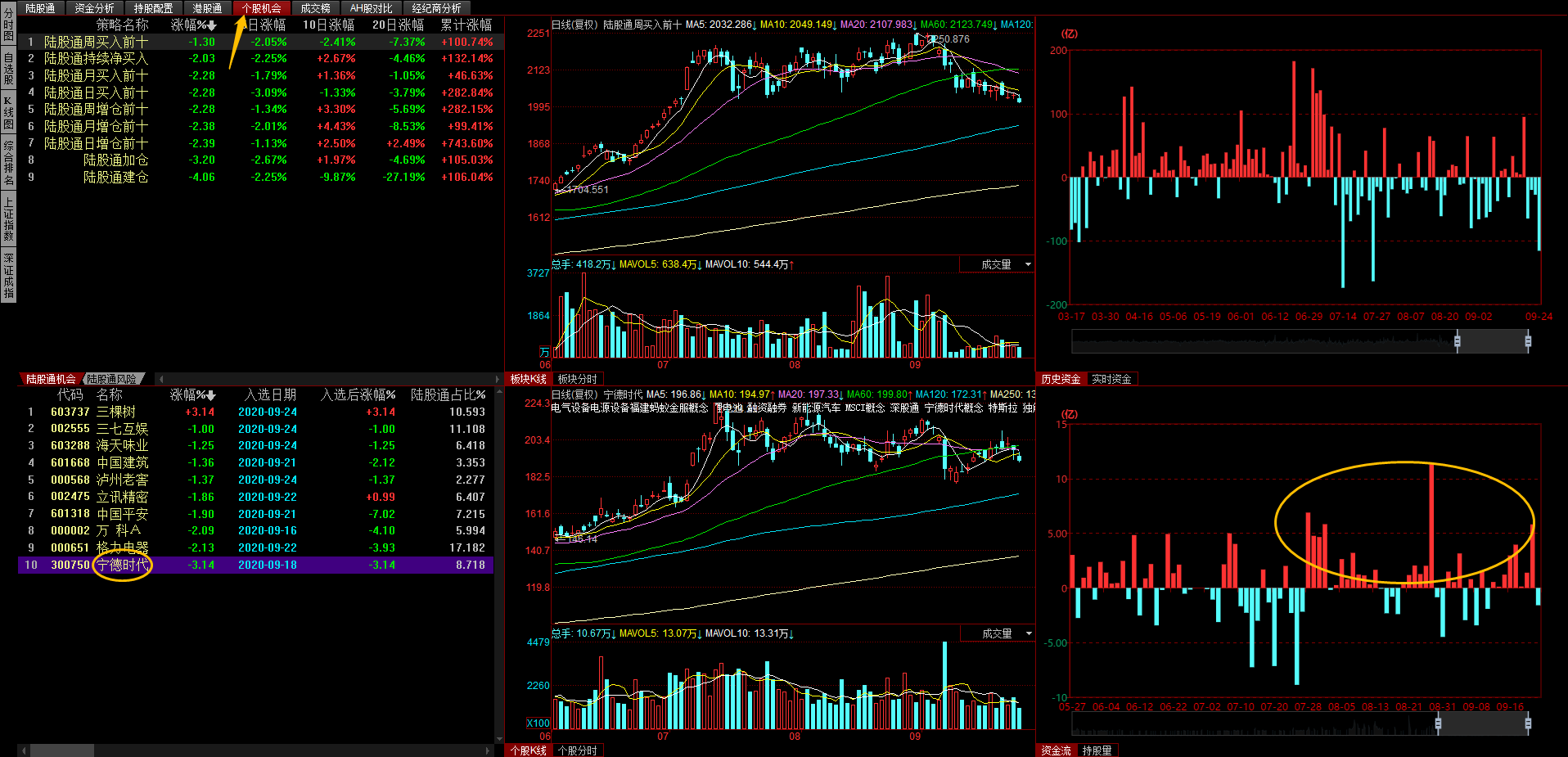Viewport: 1568px width, 757px height.
Task: Click stock list vertical scrollbar down arrow
Action: [498, 738]
